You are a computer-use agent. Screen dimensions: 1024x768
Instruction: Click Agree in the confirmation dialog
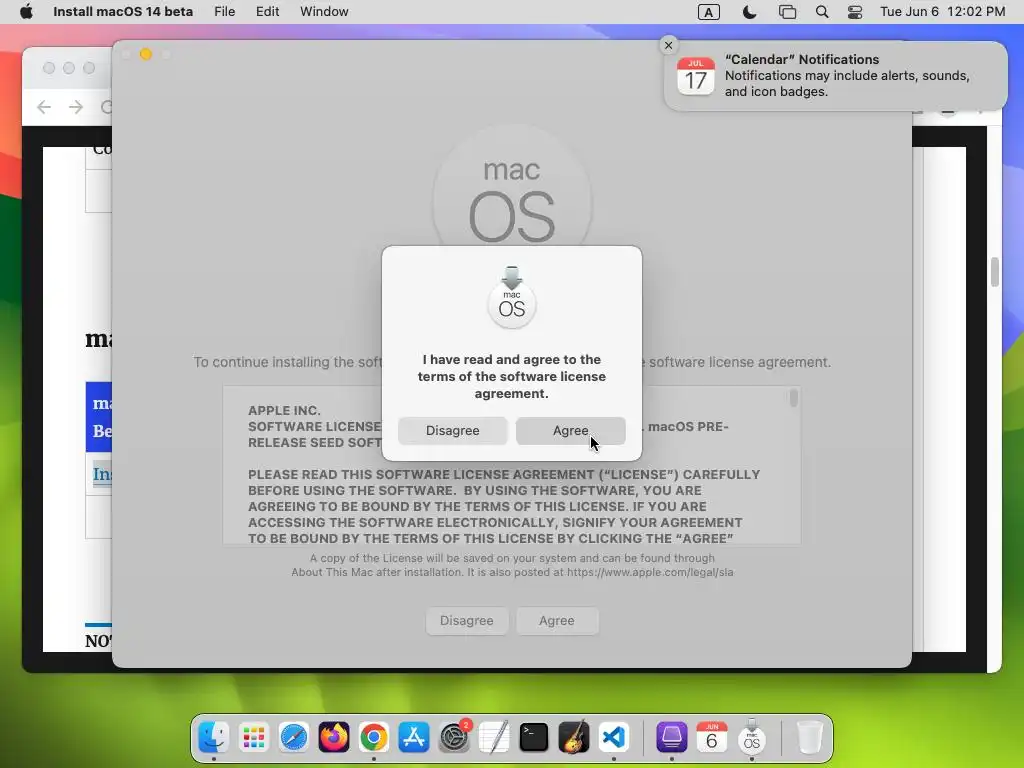570,431
